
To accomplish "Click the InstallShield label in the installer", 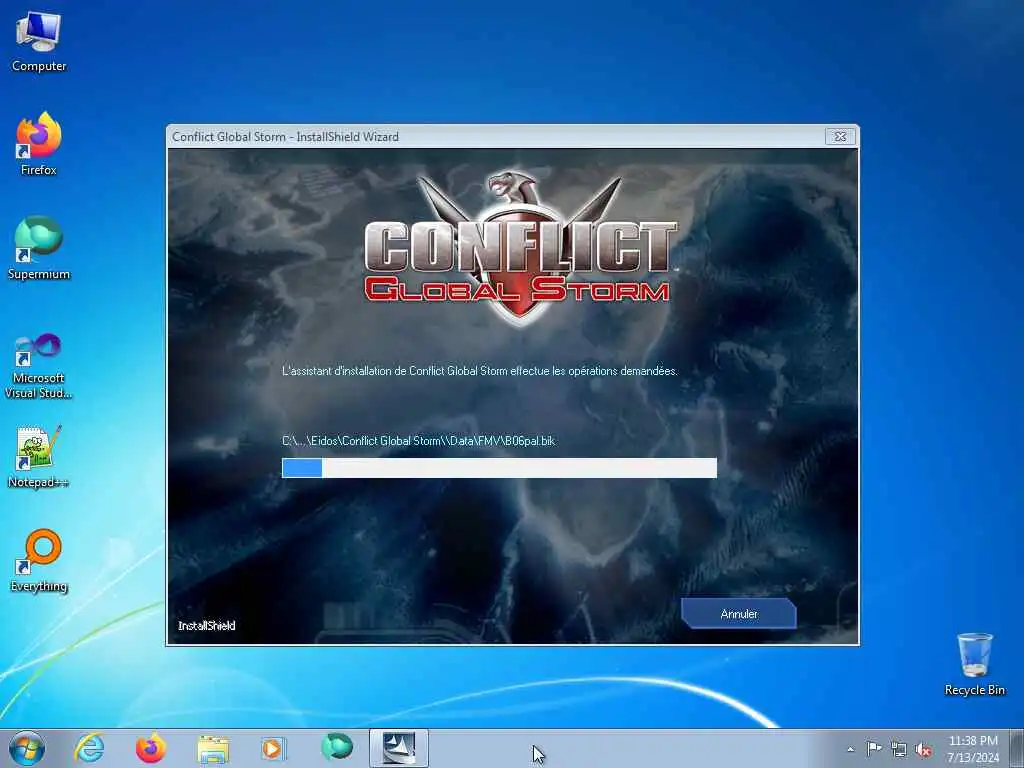I will 206,626.
